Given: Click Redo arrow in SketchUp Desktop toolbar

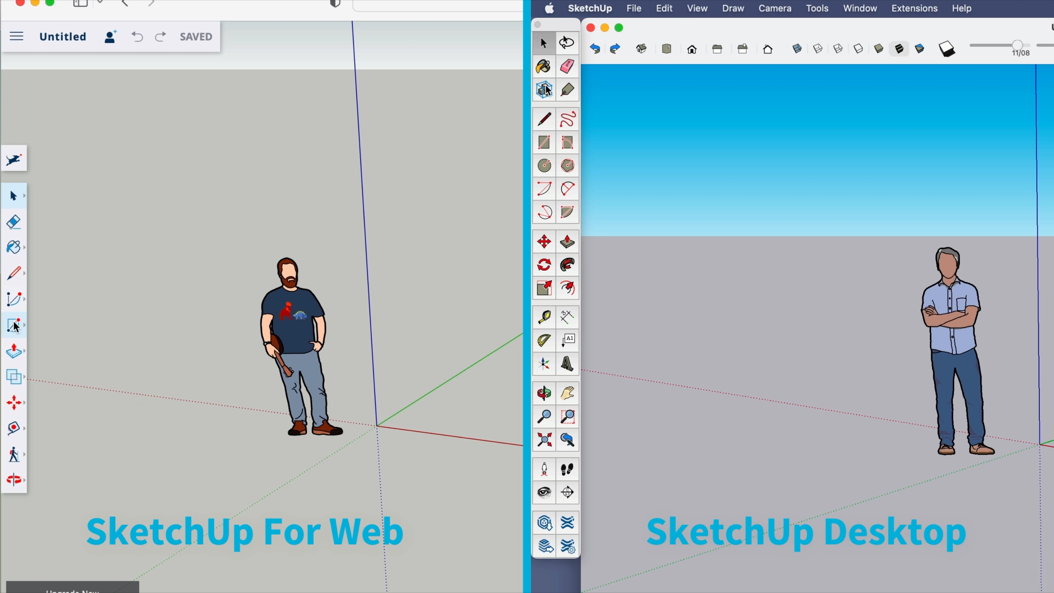Looking at the screenshot, I should point(615,48).
